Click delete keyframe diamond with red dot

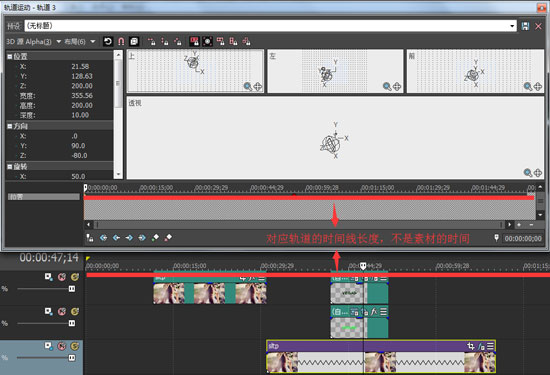pos(168,238)
